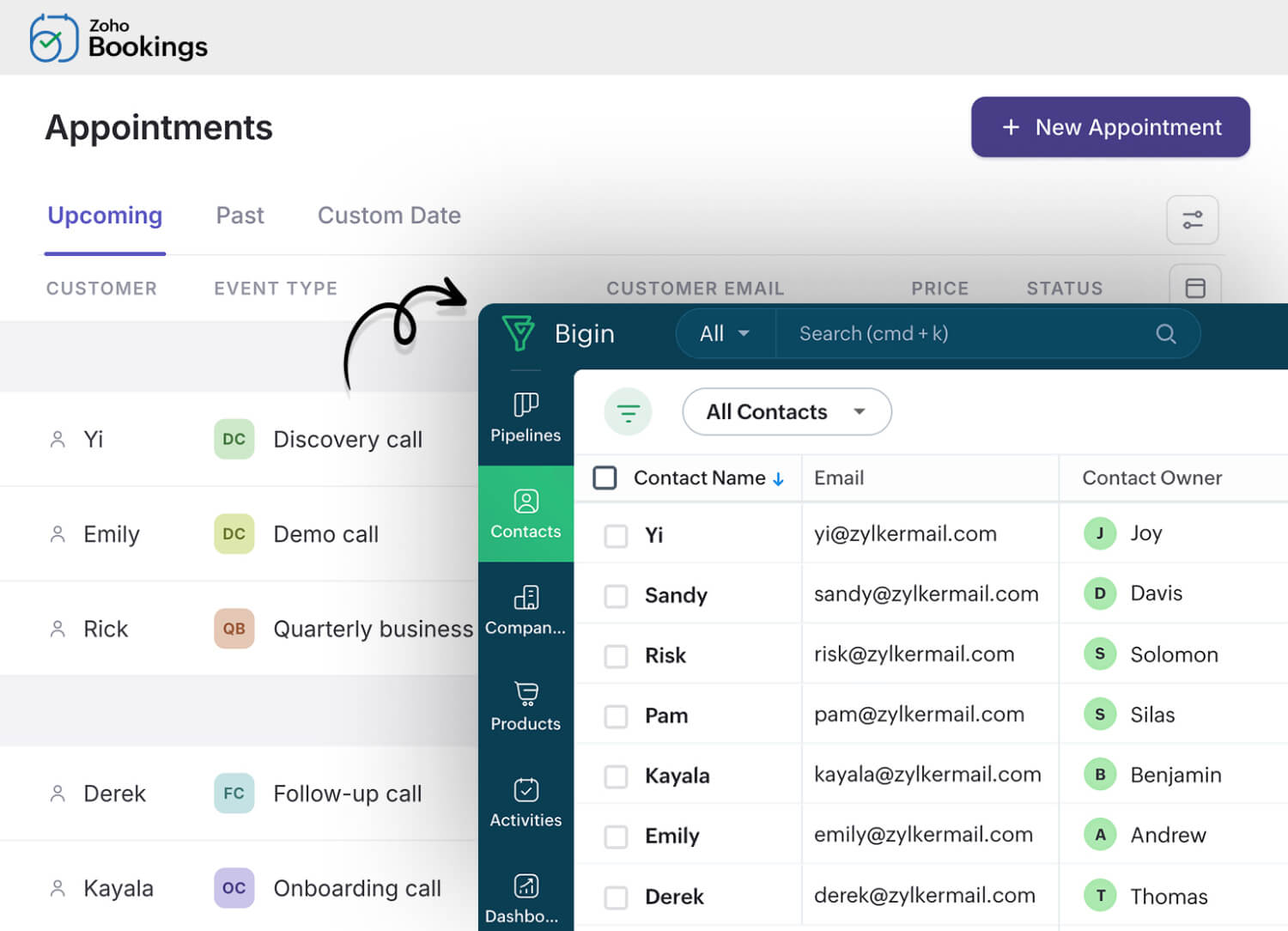Check the box for contact Pam
The image size is (1288, 931).
[x=616, y=716]
